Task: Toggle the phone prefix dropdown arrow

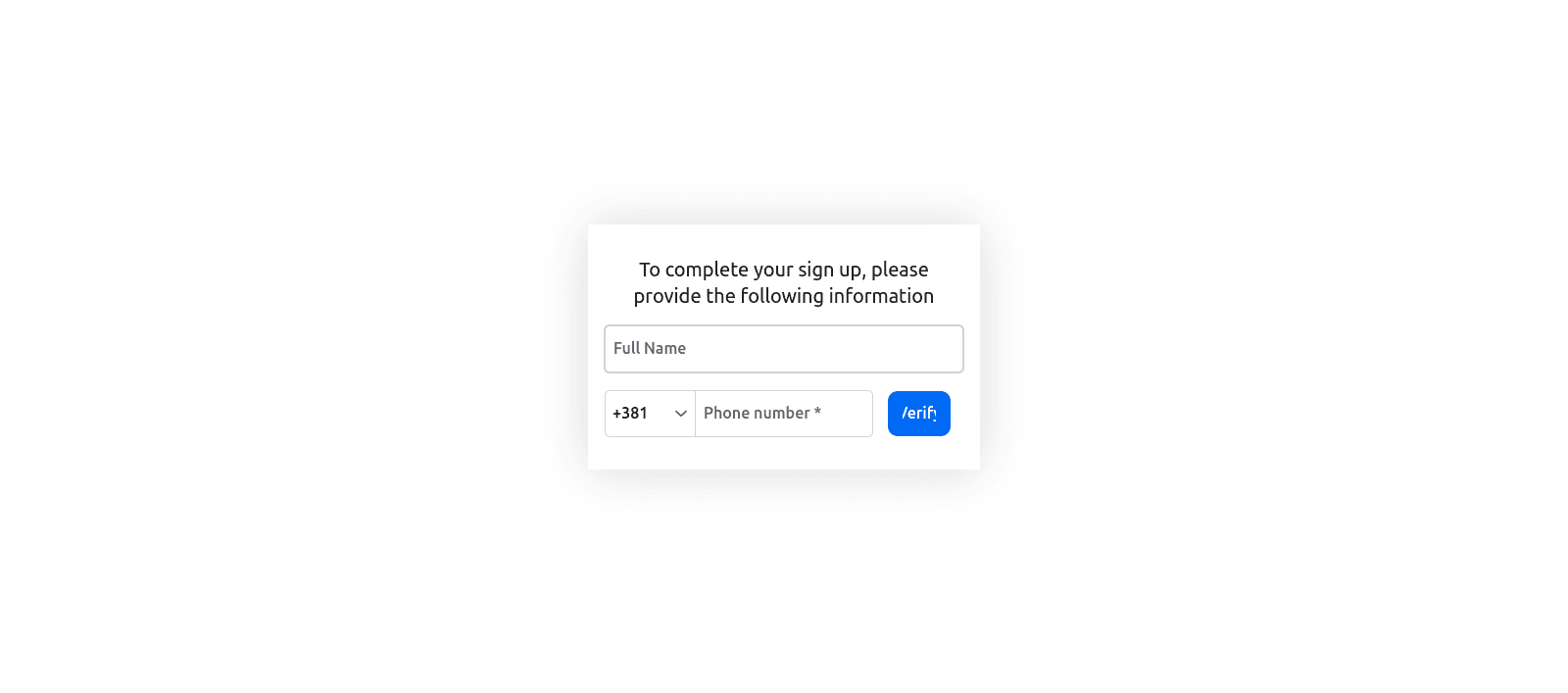Action: click(680, 414)
